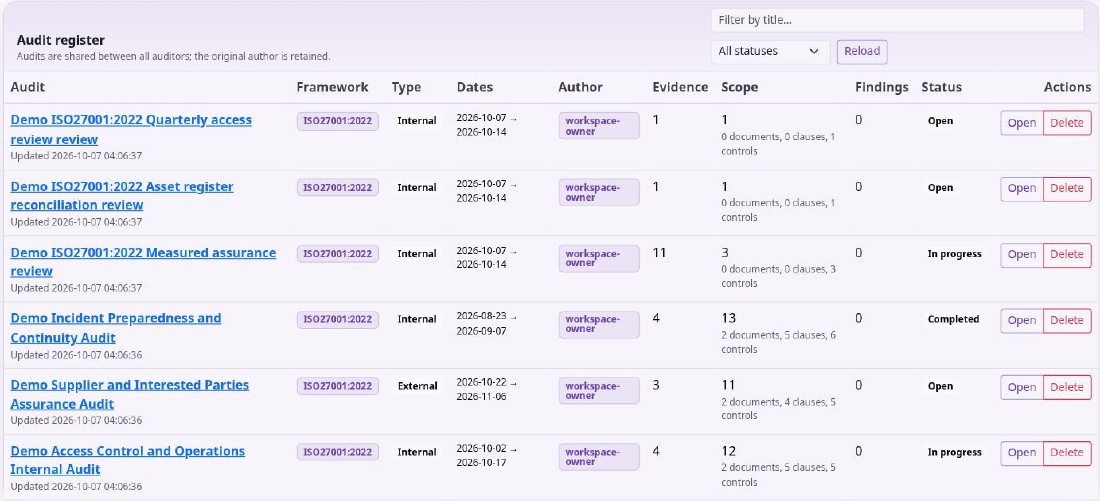This screenshot has width=1100, height=501.
Task: Click Open status of Supplier Assurance audit
Action: tap(941, 386)
